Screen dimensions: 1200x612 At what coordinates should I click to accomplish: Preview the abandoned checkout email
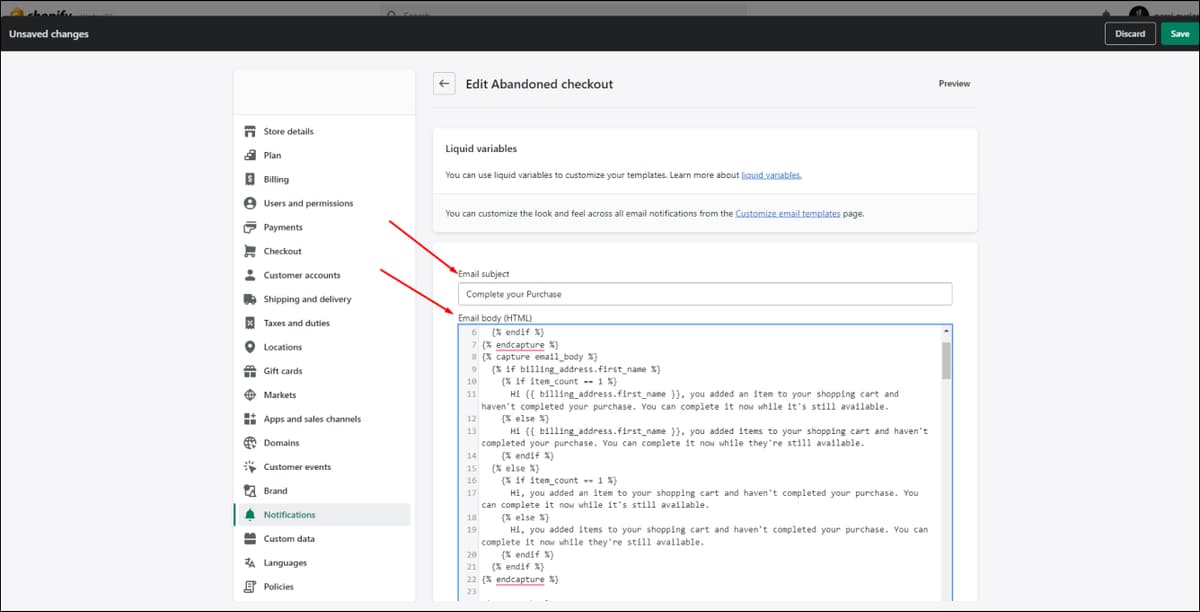(x=954, y=84)
